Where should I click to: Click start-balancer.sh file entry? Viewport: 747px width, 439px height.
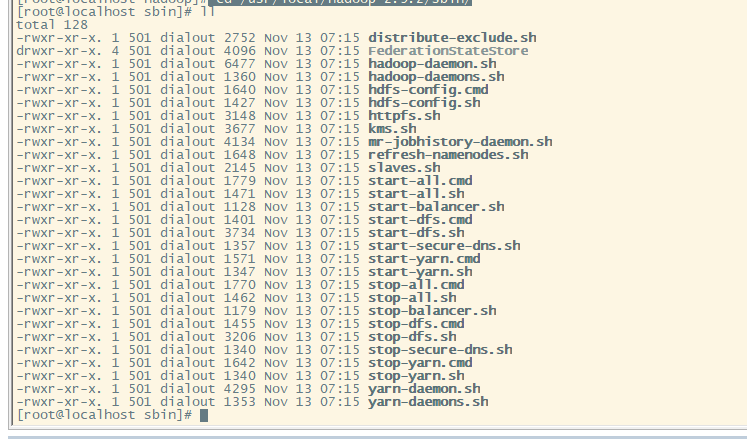point(436,206)
